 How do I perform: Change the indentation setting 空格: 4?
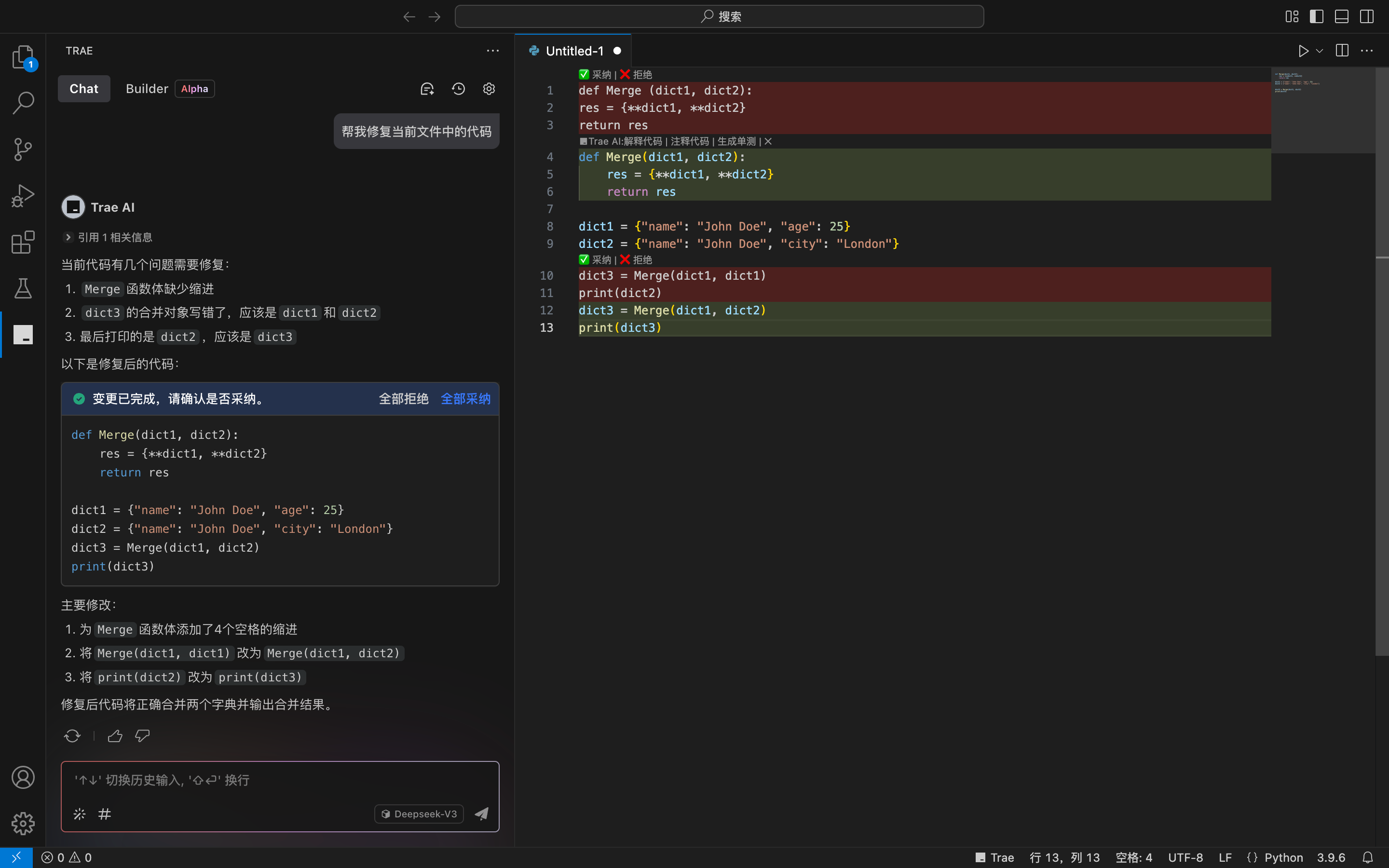pos(1133,857)
